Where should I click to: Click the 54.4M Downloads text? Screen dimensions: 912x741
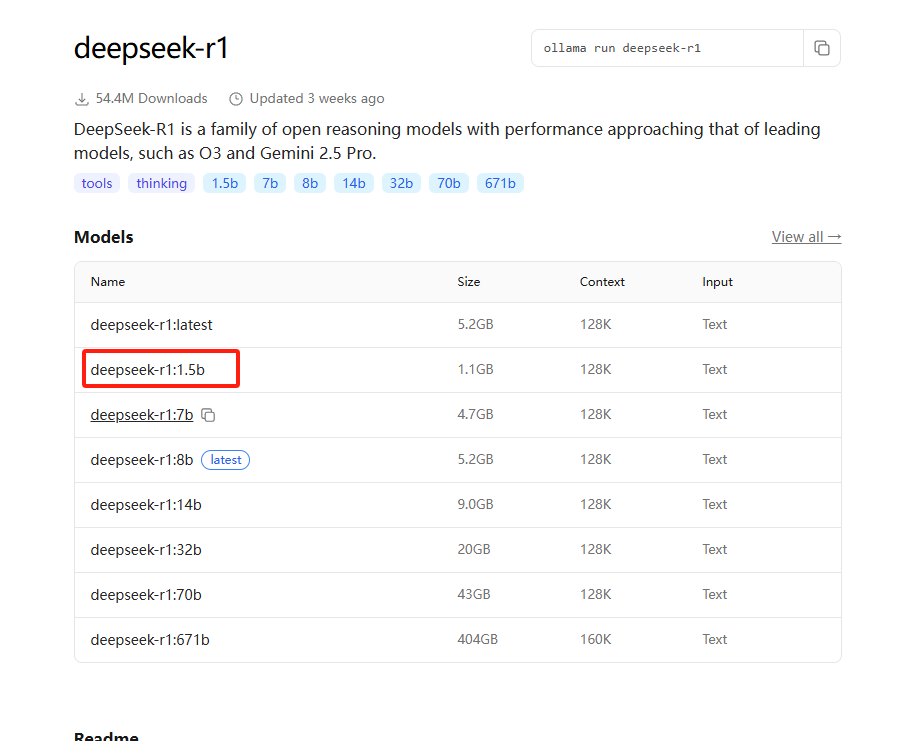pos(151,99)
